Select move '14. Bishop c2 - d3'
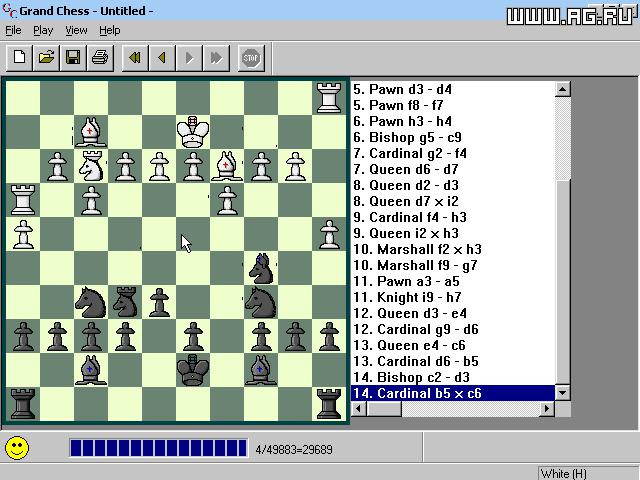The height and width of the screenshot is (480, 640). point(453,377)
